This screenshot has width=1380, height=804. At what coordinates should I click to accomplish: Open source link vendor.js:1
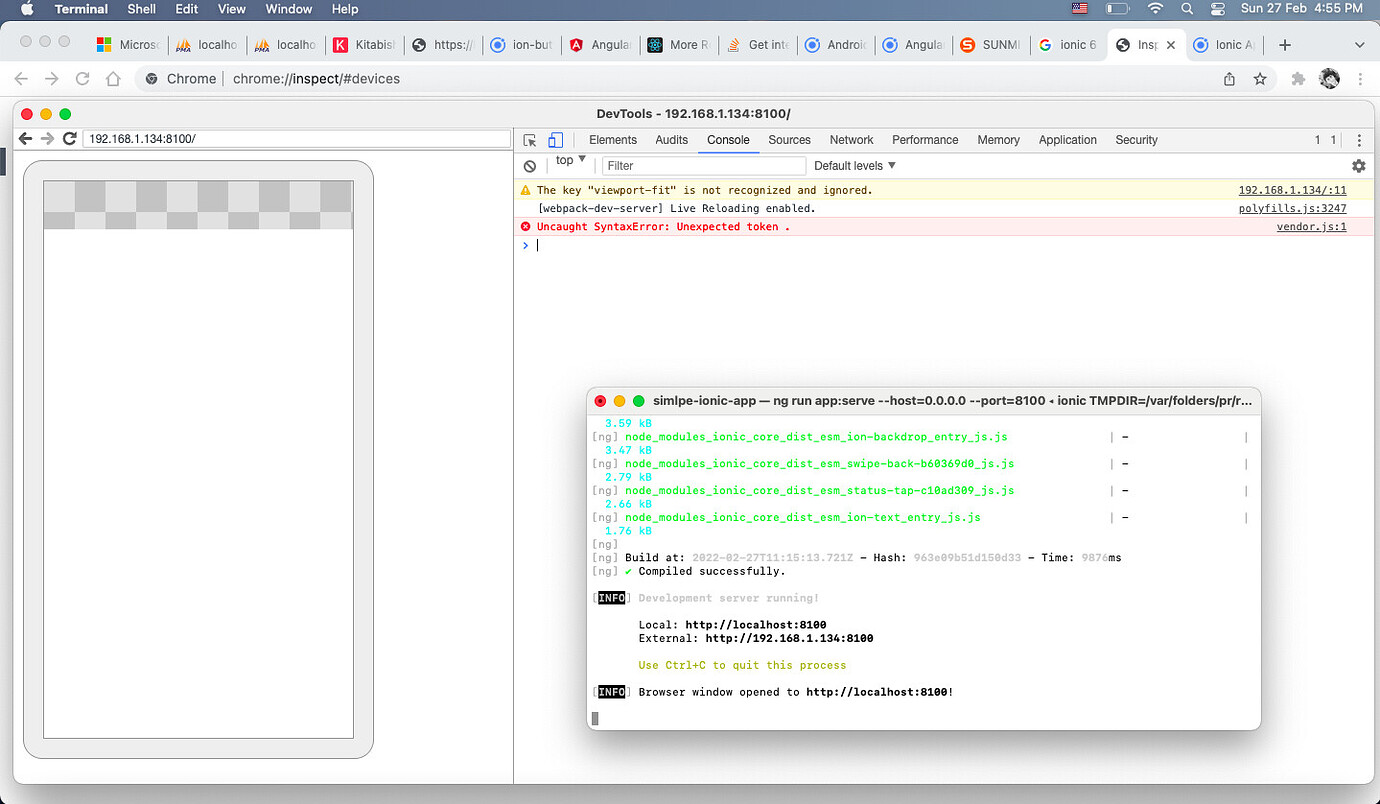(x=1311, y=227)
